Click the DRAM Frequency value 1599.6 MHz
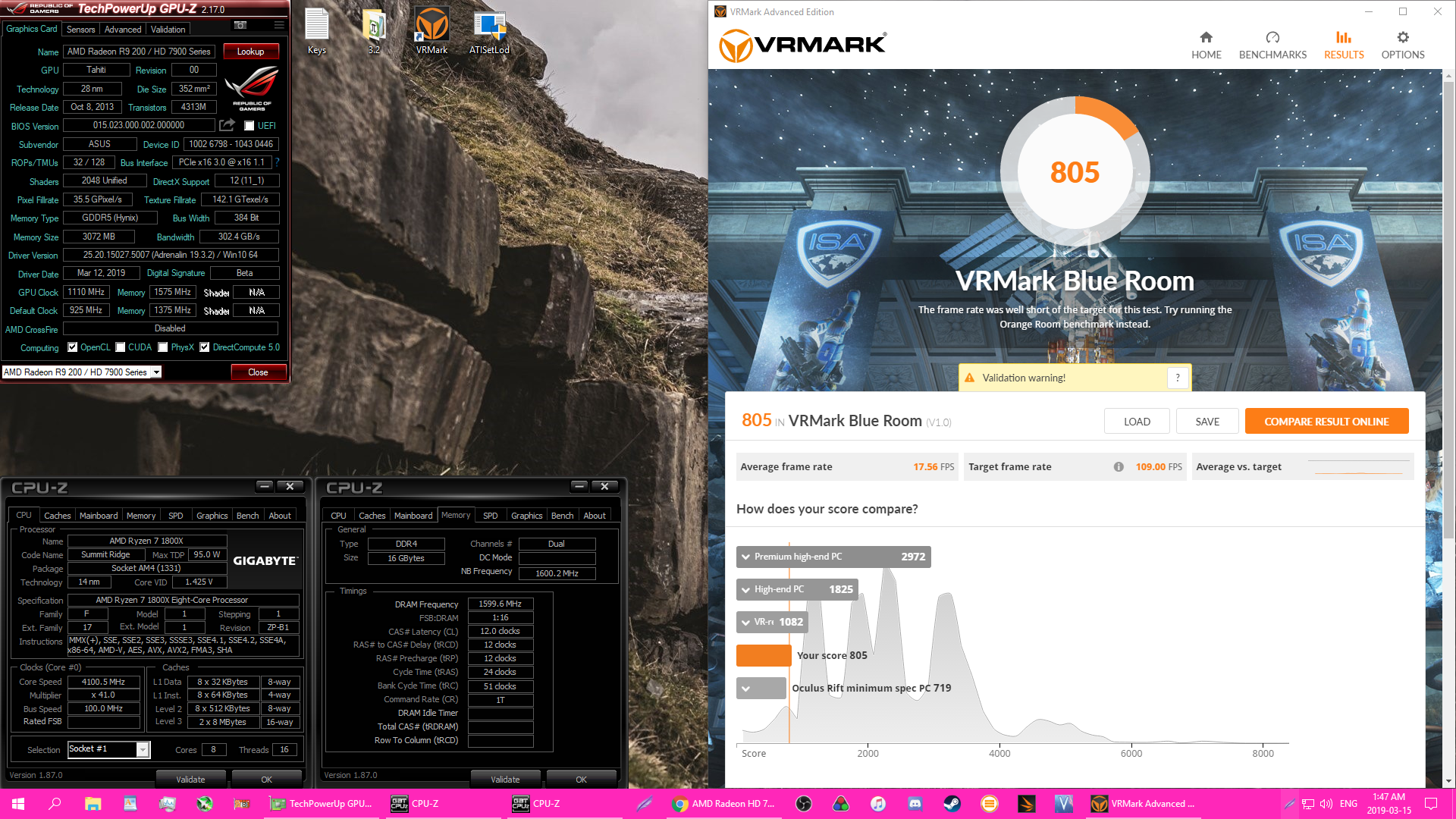Screen dimensions: 1456x819 click(500, 604)
